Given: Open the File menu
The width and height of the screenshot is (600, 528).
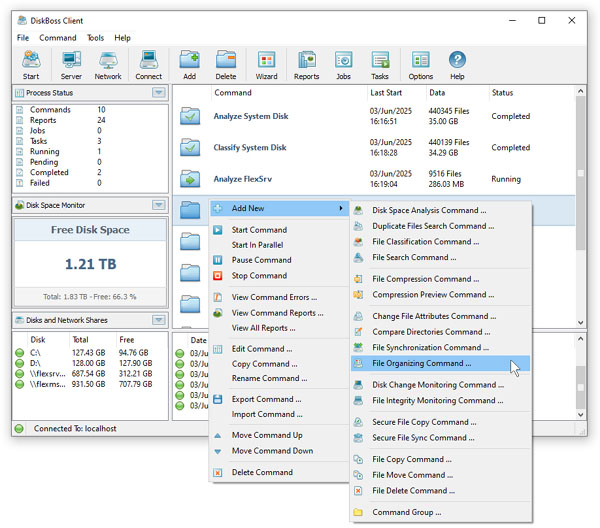Looking at the screenshot, I should click(23, 38).
